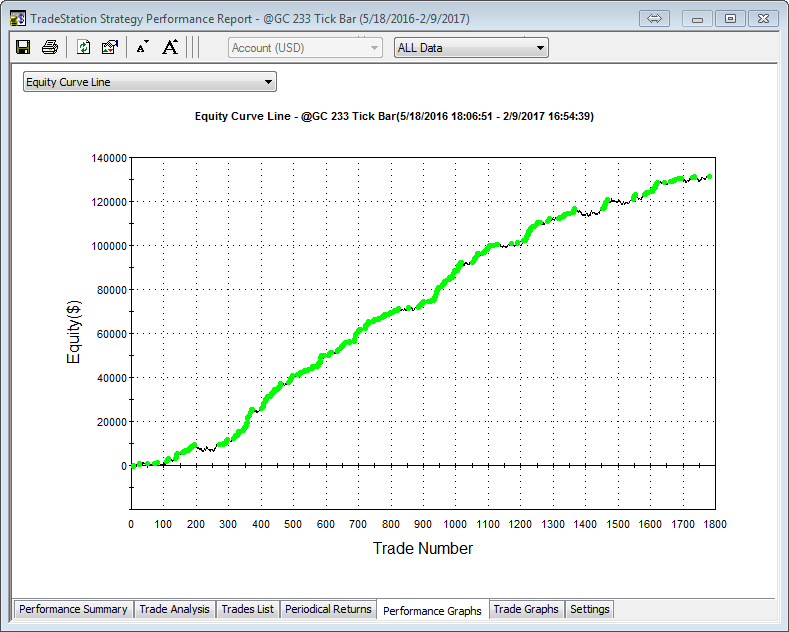Switch to the Performance Summary tab
The height and width of the screenshot is (632, 789).
coord(73,609)
